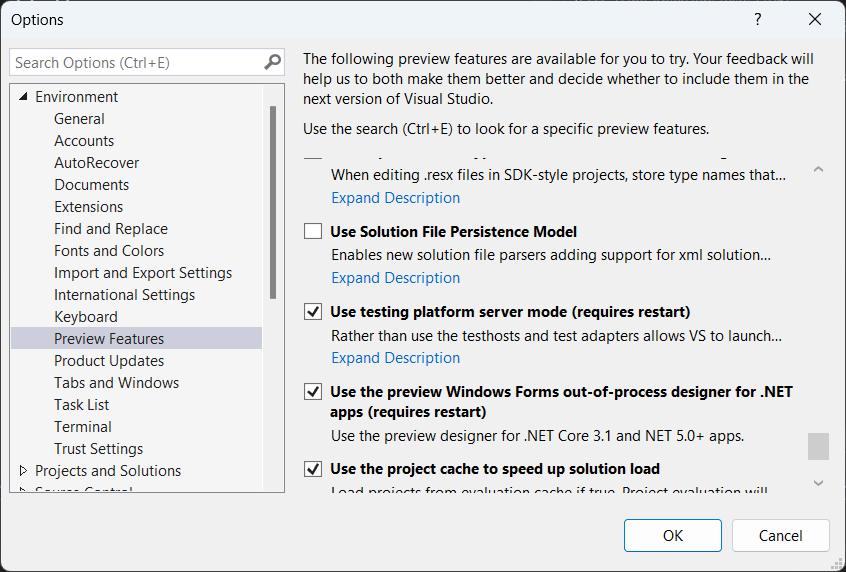Click 'Use testing platform server mode' label text
The height and width of the screenshot is (572, 846).
click(510, 312)
